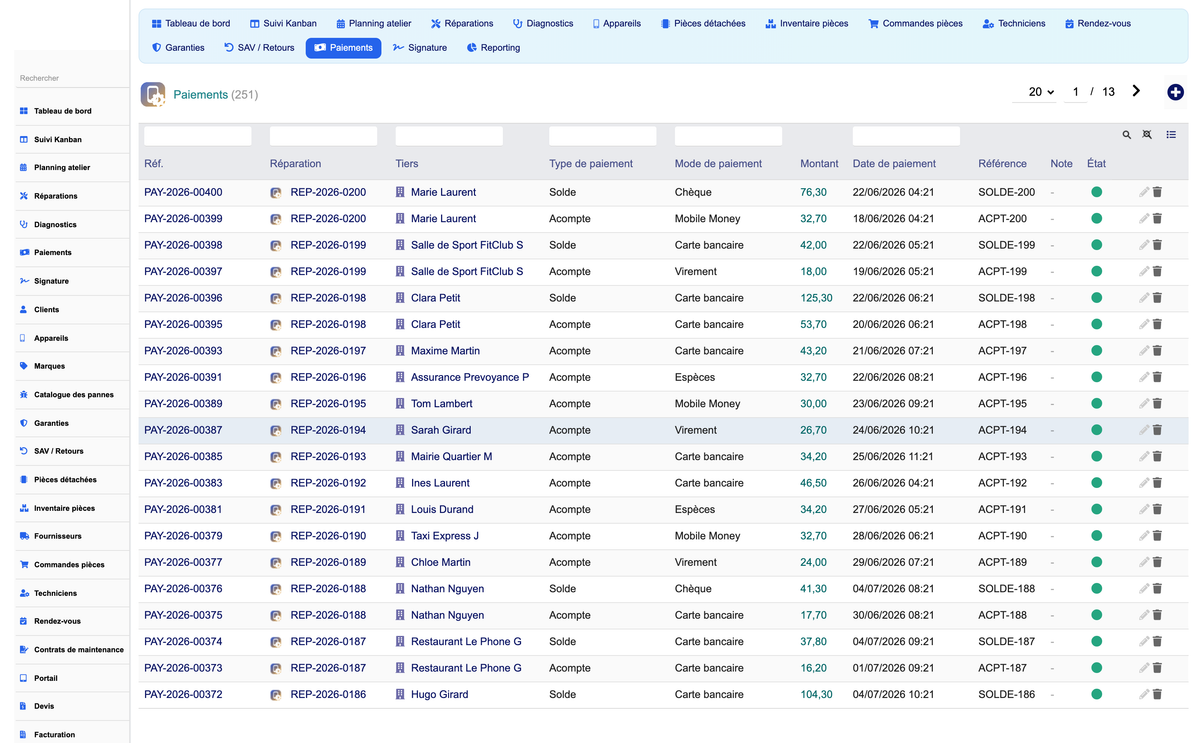This screenshot has height=743, width=1200.
Task: Edit payment PAY-2026-00393 pencil icon
Action: pos(1144,351)
